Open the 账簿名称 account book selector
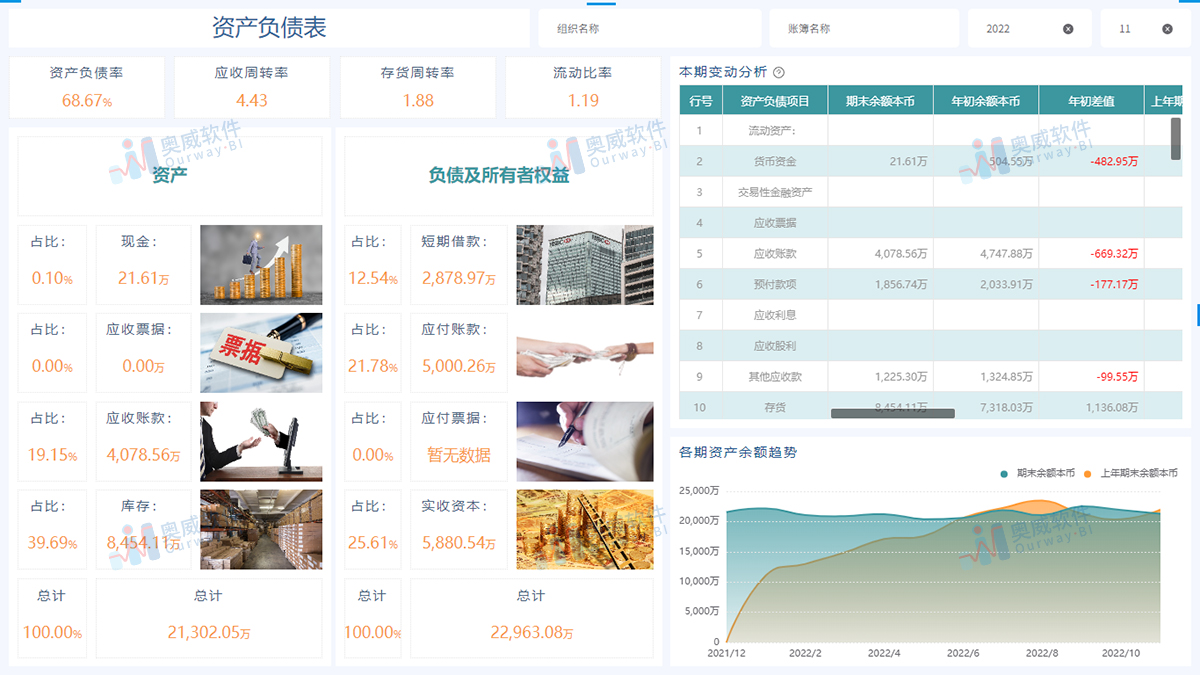This screenshot has width=1200, height=675. click(864, 28)
